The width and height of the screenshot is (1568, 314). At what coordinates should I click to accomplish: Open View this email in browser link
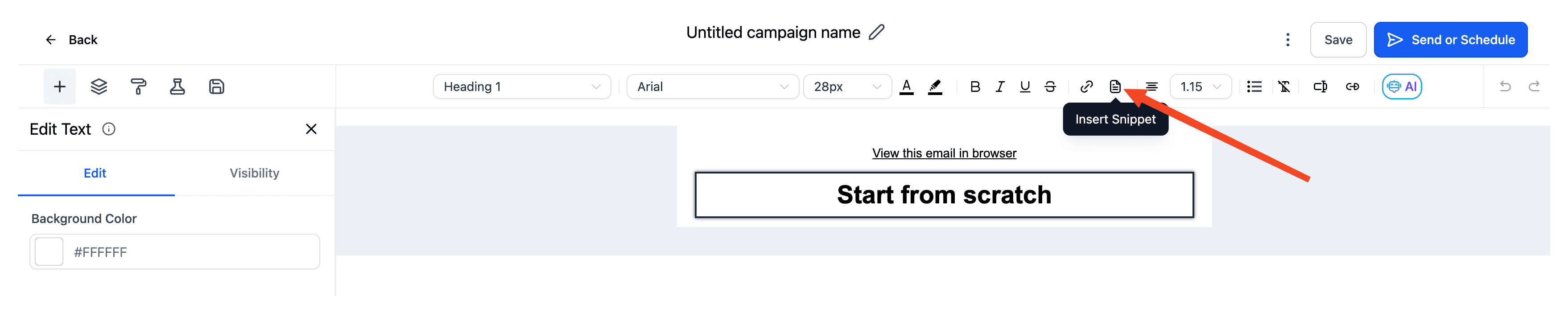click(944, 153)
